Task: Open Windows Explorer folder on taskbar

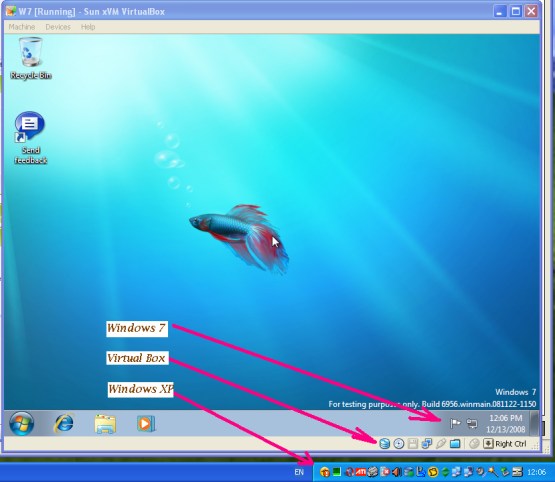Action: [105, 424]
